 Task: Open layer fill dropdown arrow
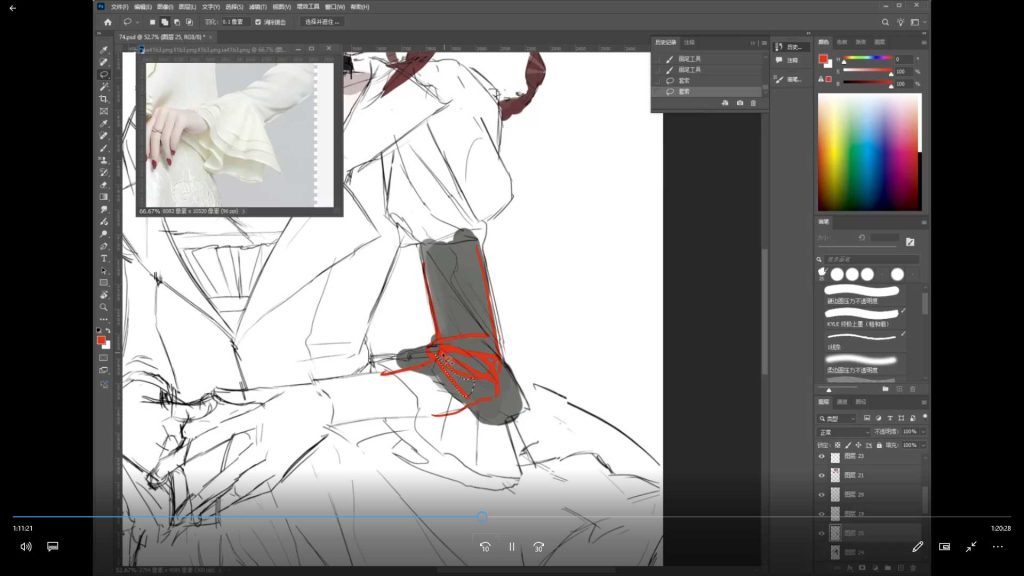click(923, 445)
